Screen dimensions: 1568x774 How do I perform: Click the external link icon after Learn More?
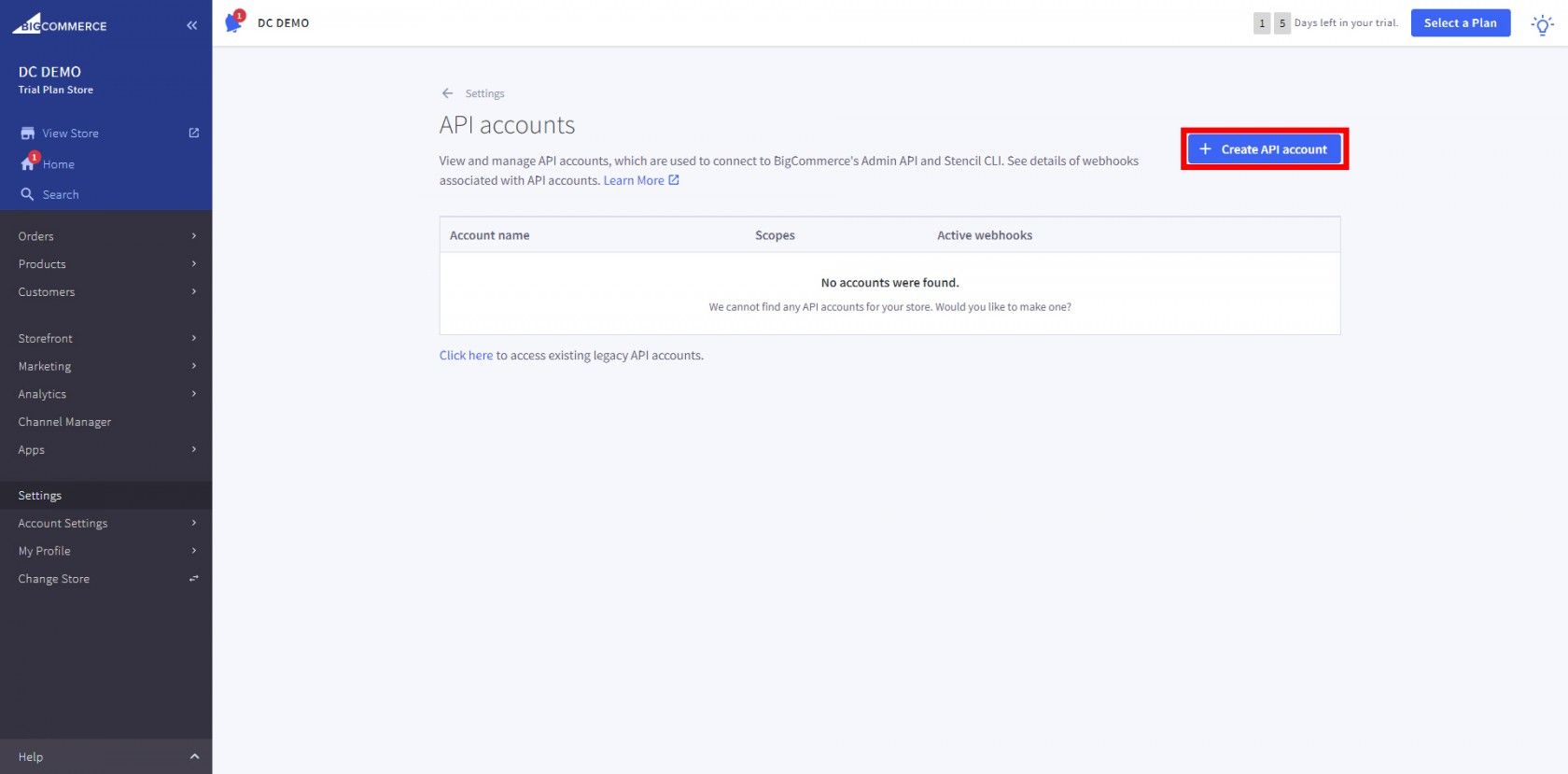click(x=674, y=180)
